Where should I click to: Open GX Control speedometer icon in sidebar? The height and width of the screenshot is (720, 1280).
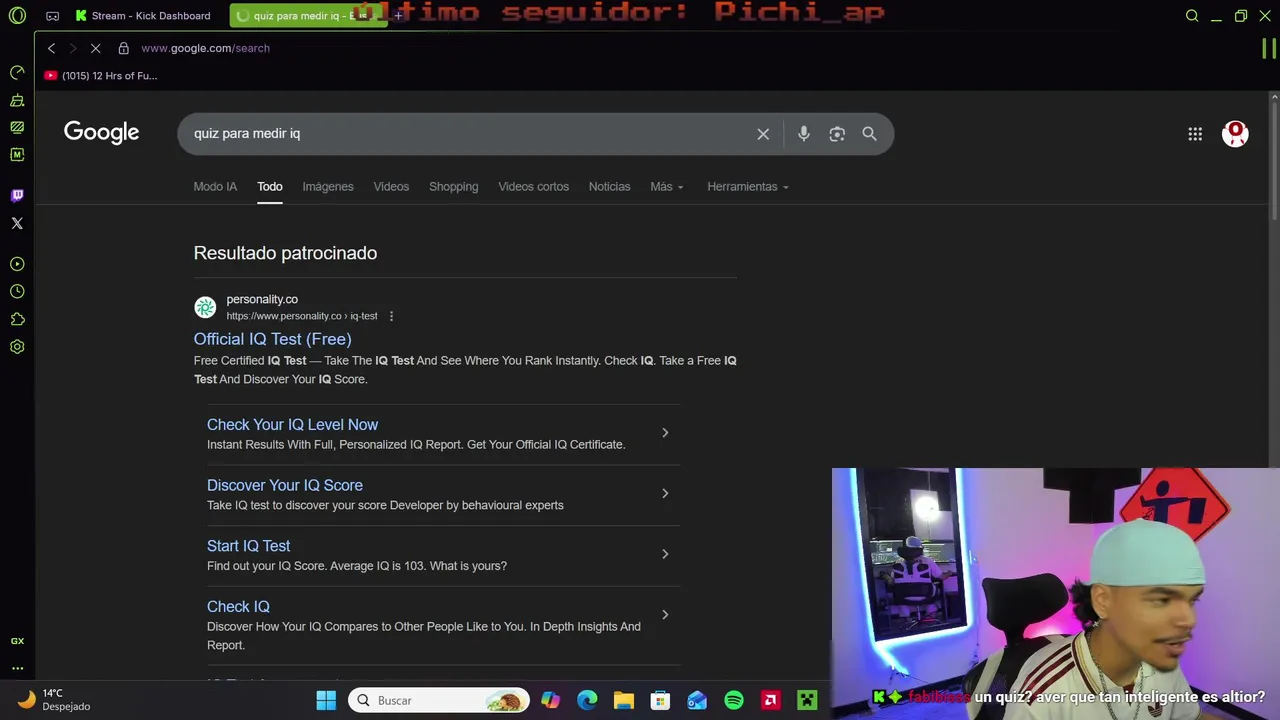pyautogui.click(x=17, y=73)
